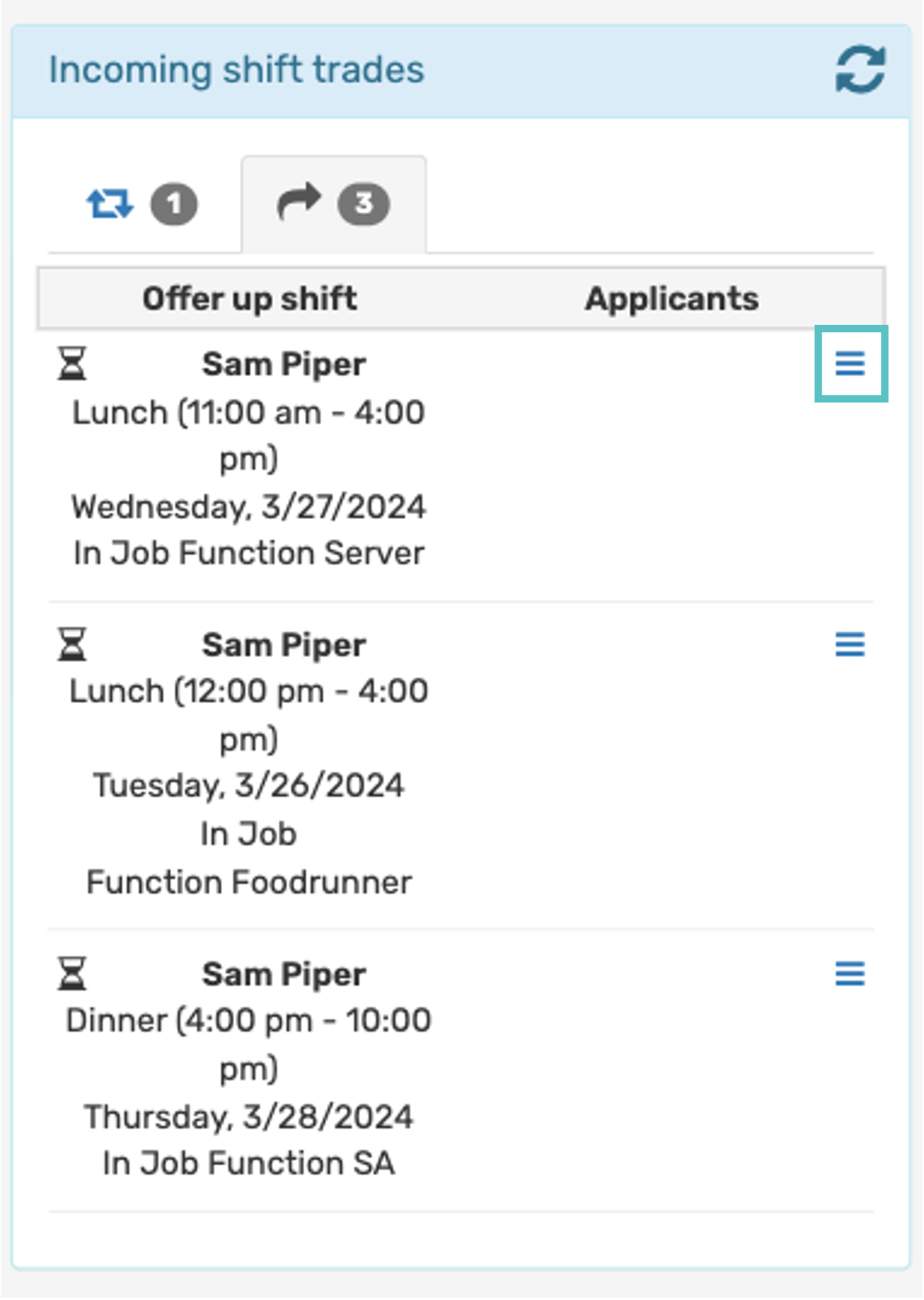Click Sam Piper name on Thursday shift
The image size is (924, 1300).
click(x=284, y=975)
